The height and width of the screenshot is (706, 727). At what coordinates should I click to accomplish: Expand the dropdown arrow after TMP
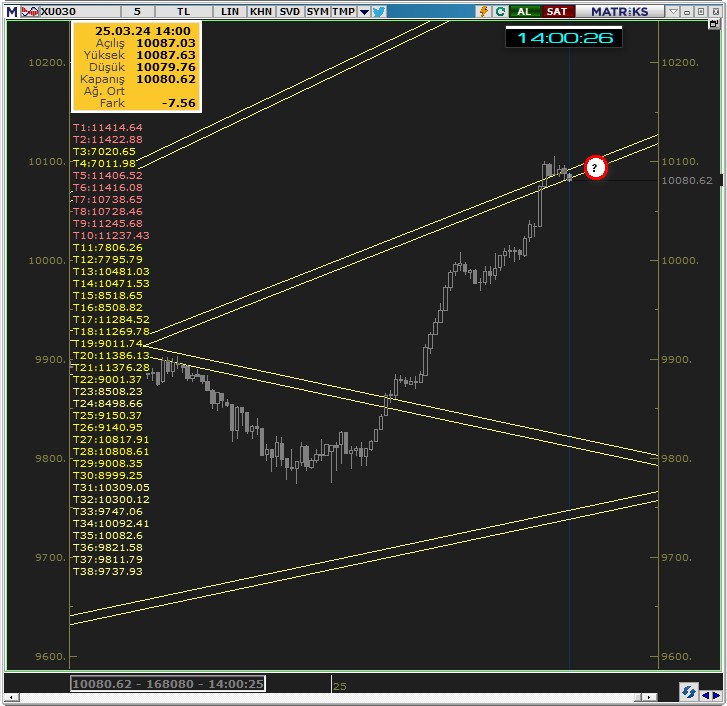point(364,12)
